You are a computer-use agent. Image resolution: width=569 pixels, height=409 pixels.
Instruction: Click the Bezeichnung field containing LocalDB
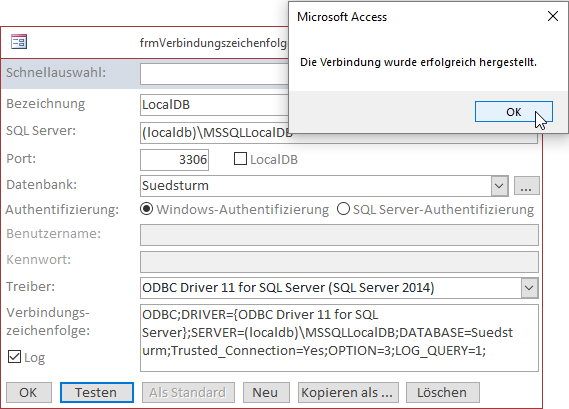point(214,105)
